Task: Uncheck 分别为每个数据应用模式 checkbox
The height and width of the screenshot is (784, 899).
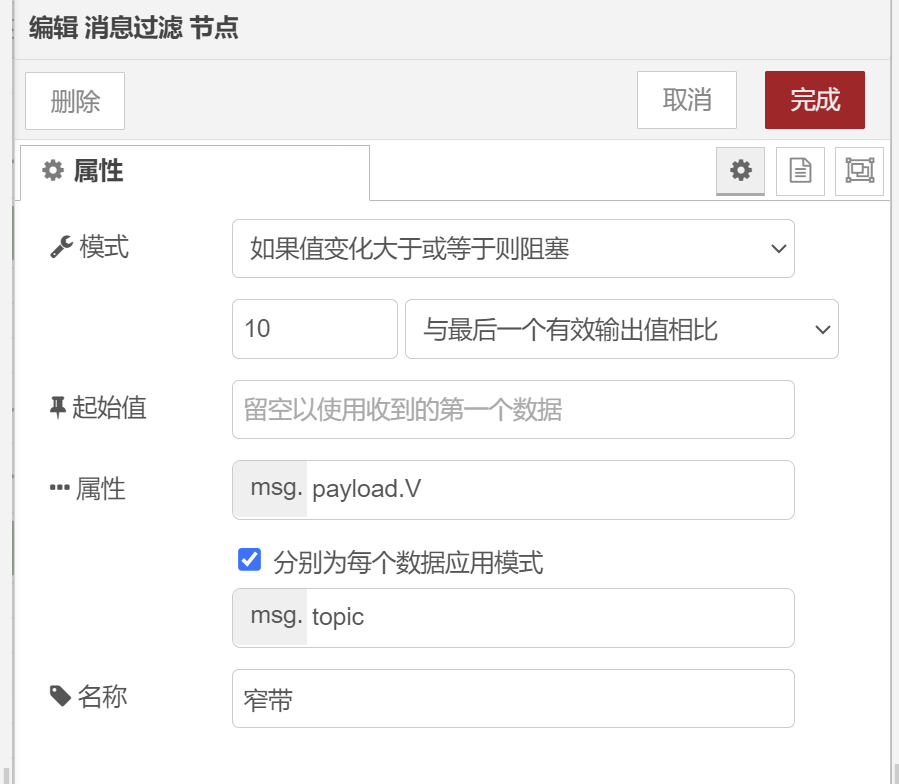Action: click(x=249, y=560)
